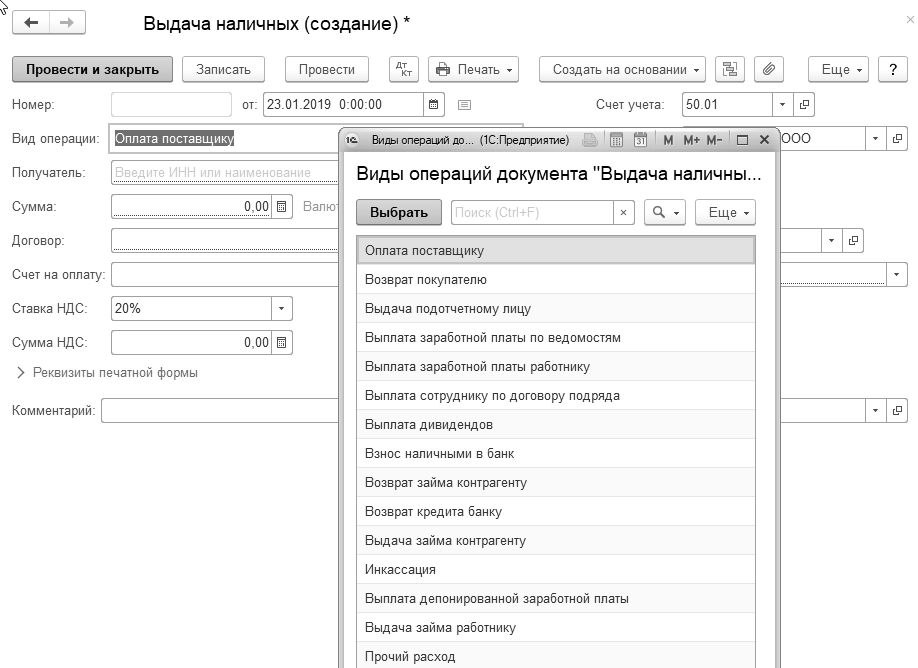Click the M memory button in popup

click(x=668, y=140)
